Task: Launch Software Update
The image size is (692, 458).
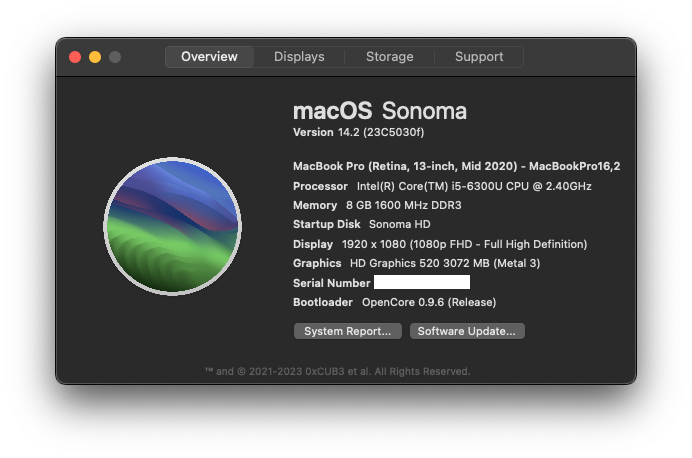Action: click(467, 331)
